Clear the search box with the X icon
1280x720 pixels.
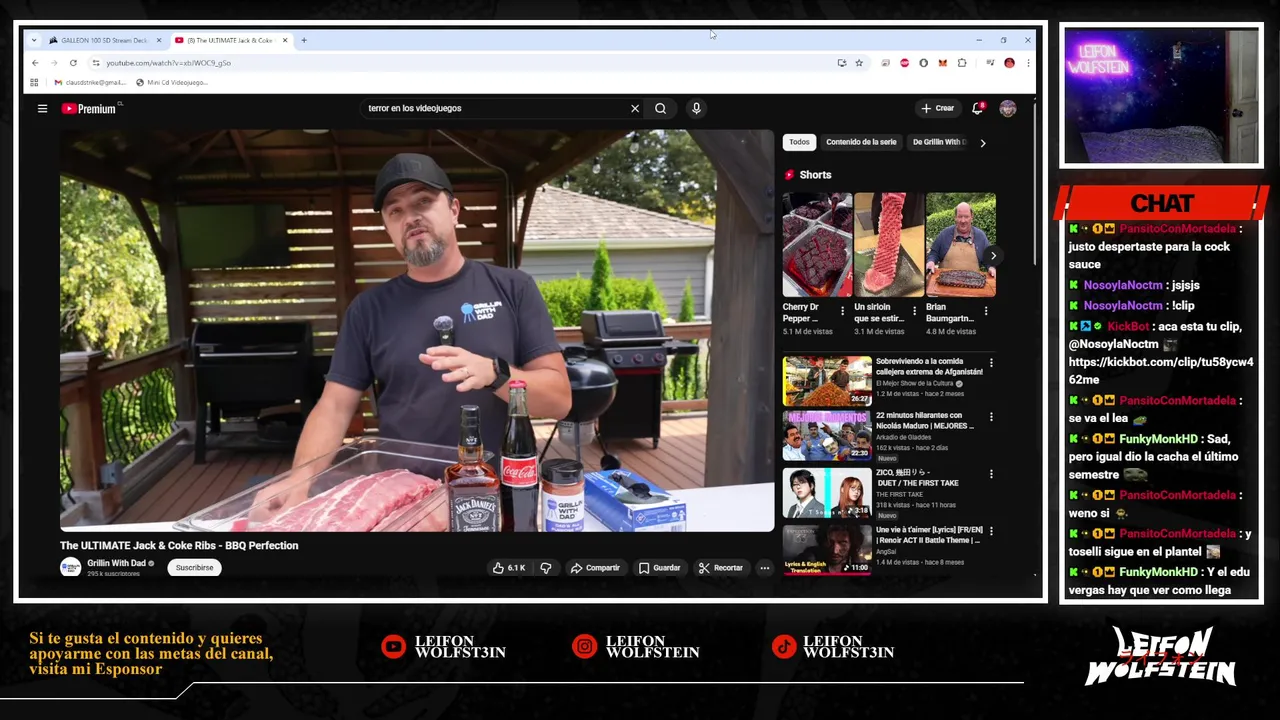[x=634, y=108]
